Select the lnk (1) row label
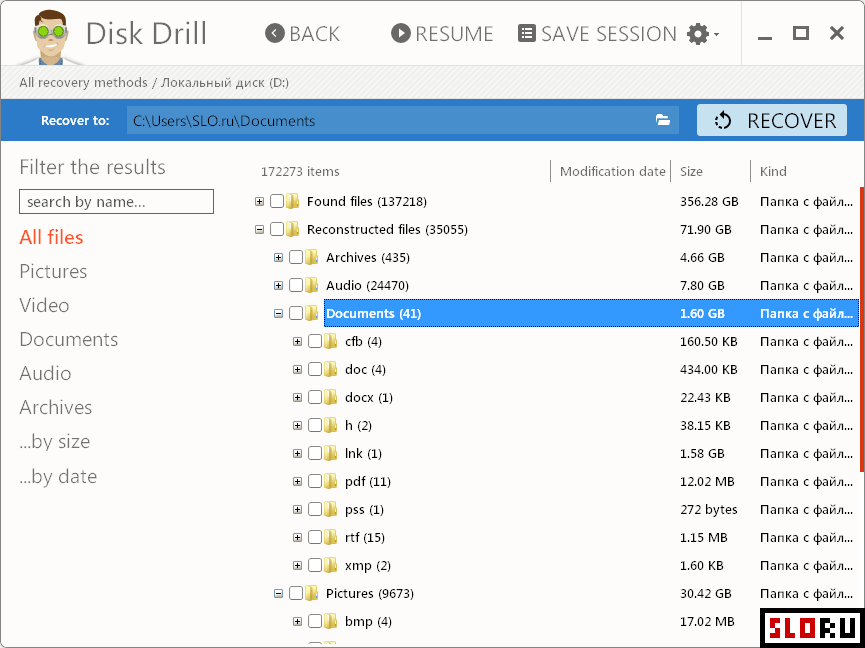Viewport: 865px width, 648px height. point(363,454)
